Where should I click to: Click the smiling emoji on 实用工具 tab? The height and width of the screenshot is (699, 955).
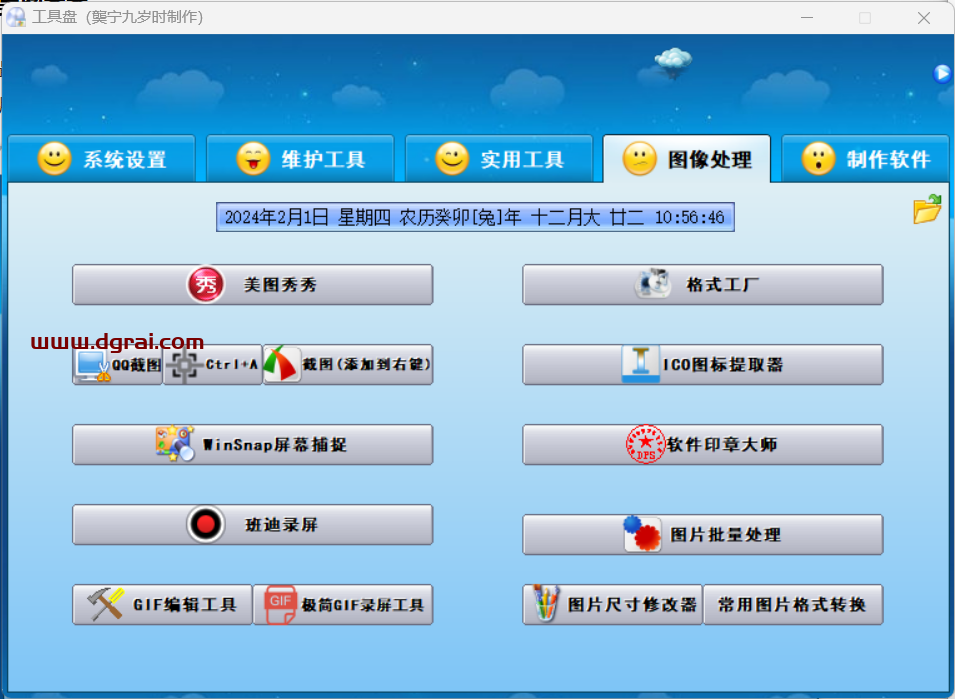tap(452, 159)
